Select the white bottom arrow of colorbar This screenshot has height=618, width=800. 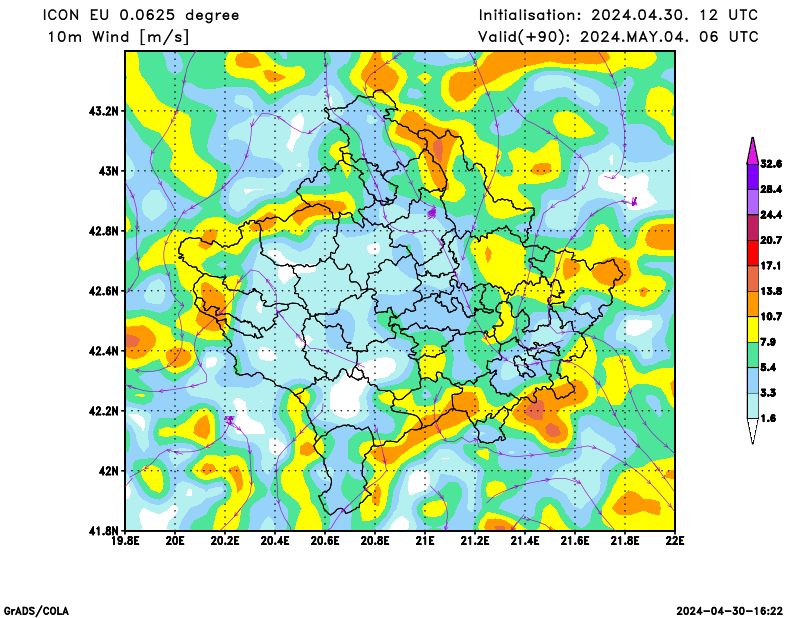coord(753,431)
